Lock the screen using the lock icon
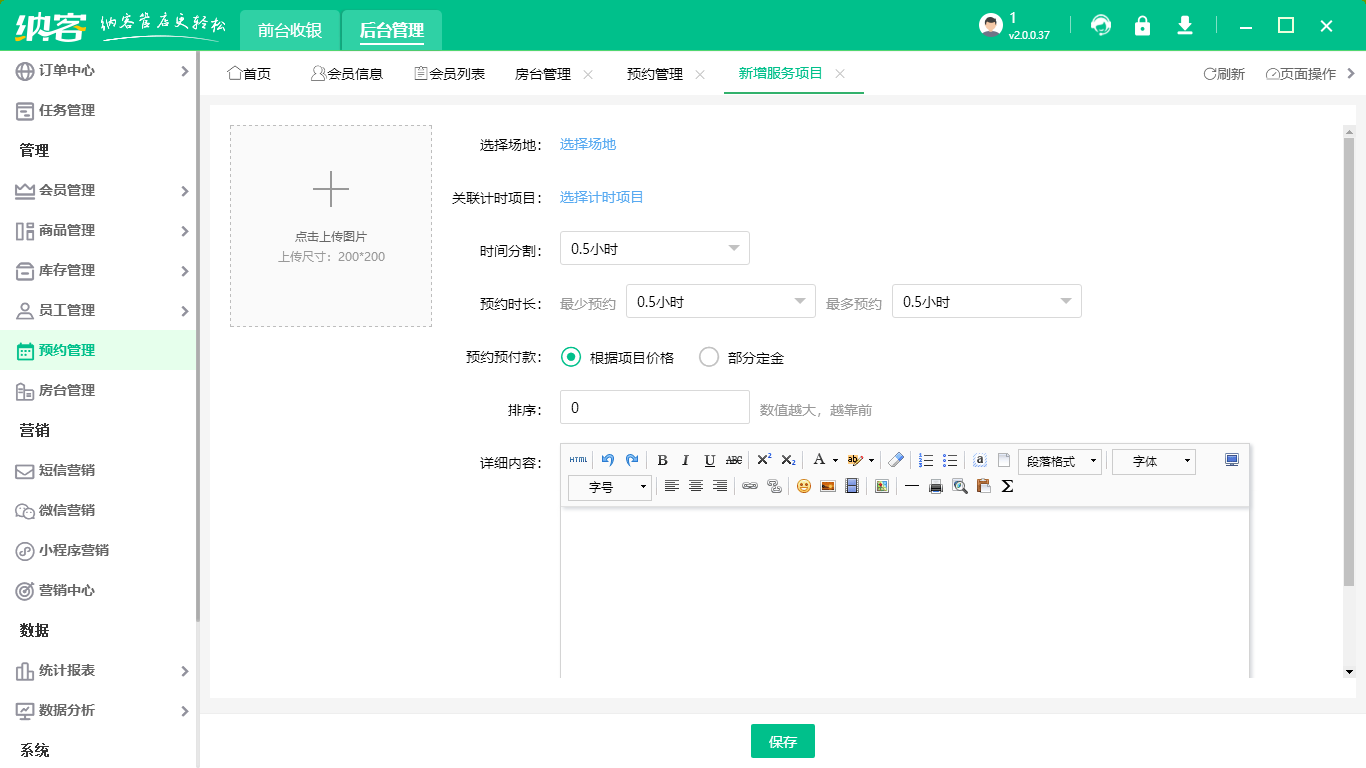 tap(1142, 26)
